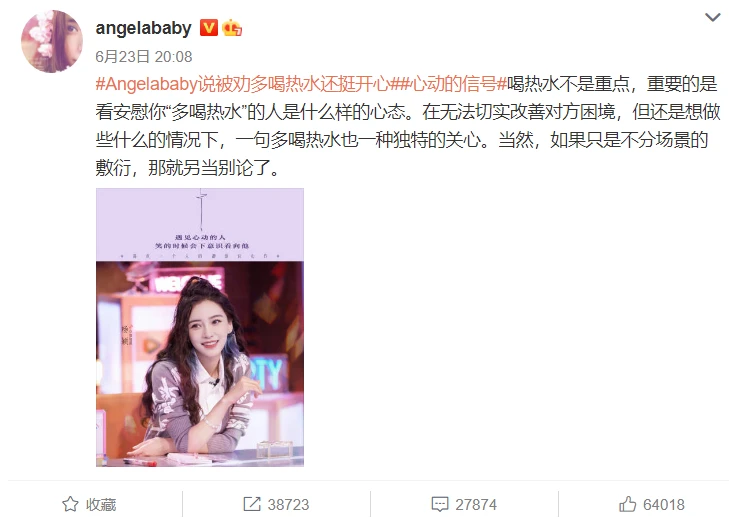Click the crown membership badge icon
This screenshot has height=517, width=749.
pyautogui.click(x=232, y=28)
